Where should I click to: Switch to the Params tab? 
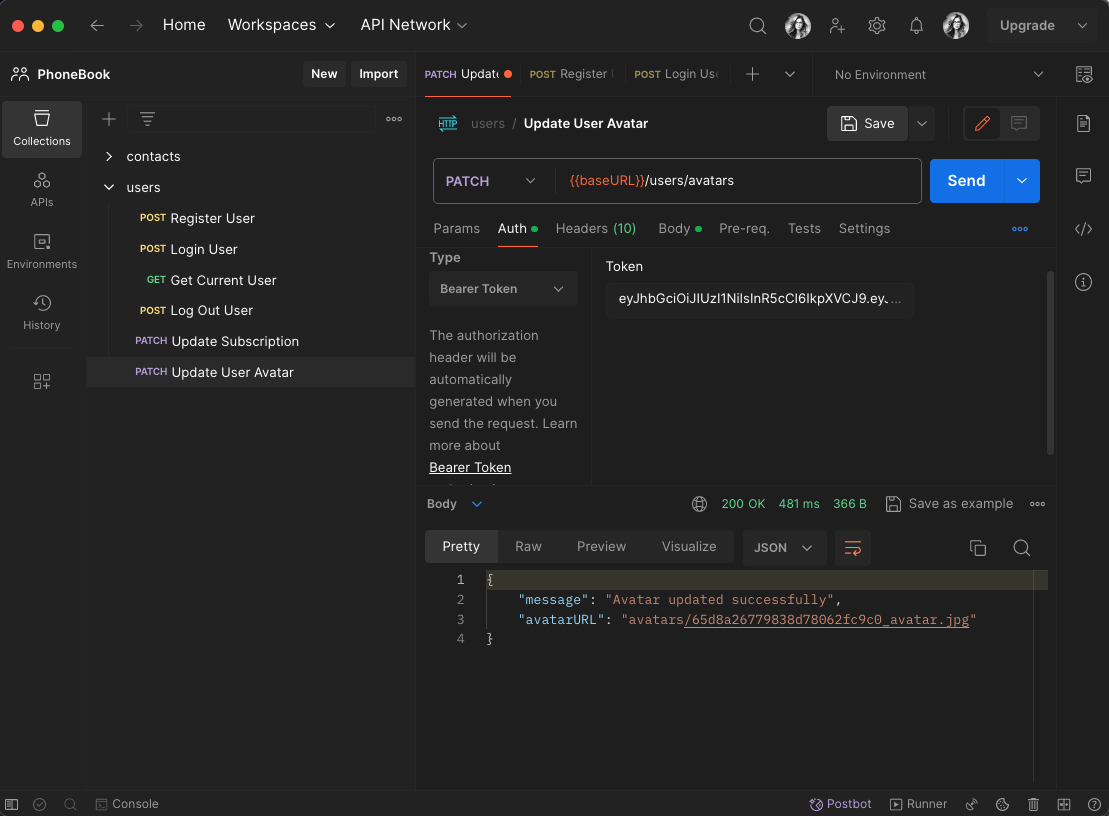(456, 228)
